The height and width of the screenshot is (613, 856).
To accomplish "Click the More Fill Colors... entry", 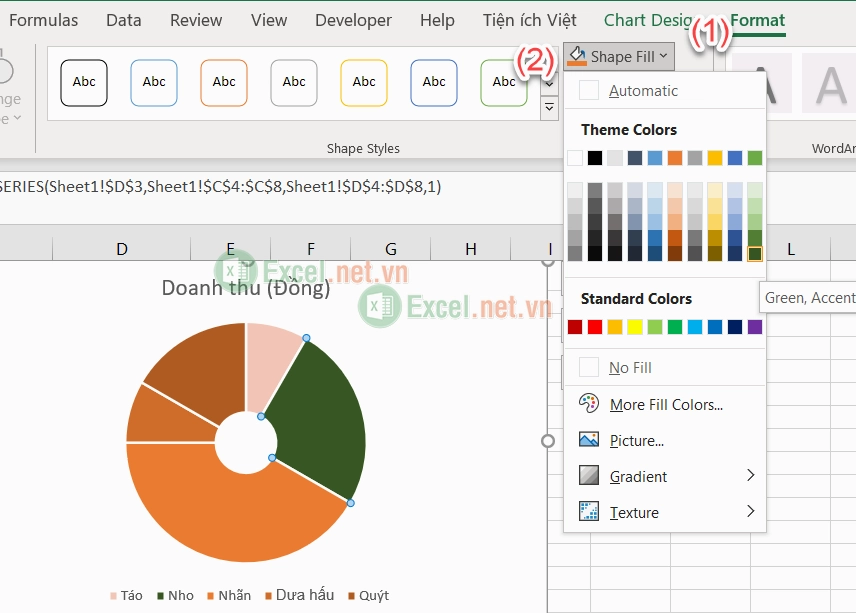I will [666, 404].
